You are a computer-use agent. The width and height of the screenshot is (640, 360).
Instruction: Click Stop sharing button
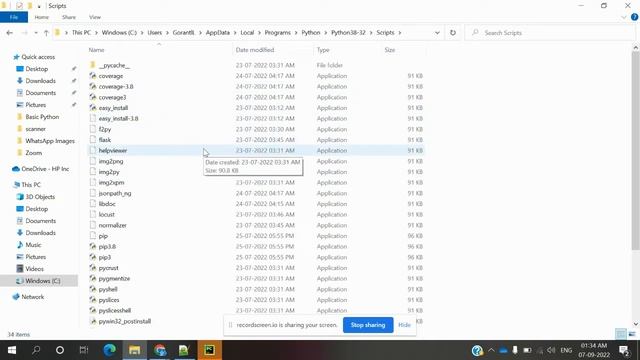pos(368,325)
